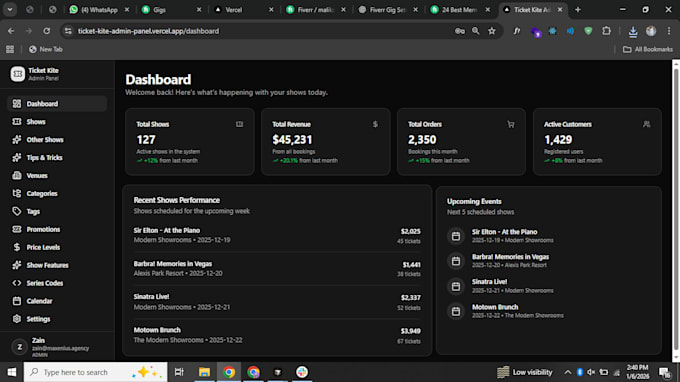Open the tab search dropdown arrow

pyautogui.click(x=10, y=10)
